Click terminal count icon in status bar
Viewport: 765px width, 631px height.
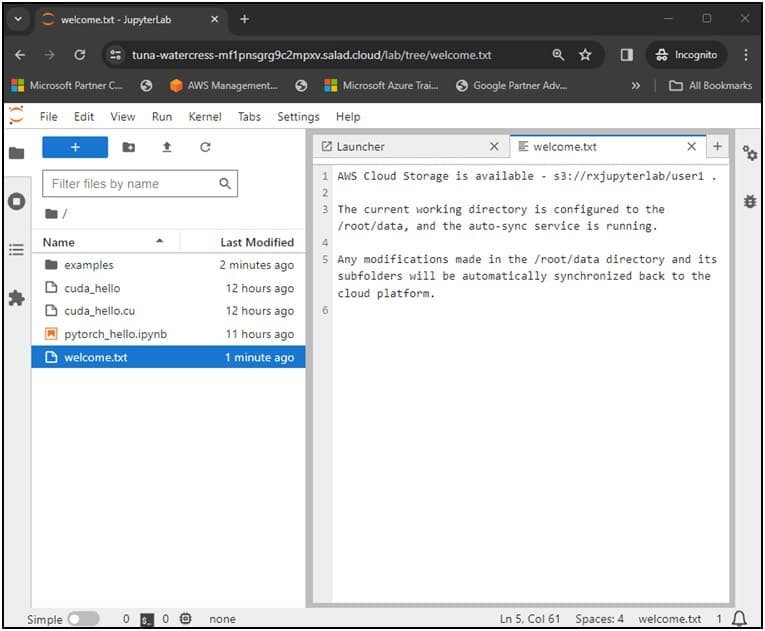pos(147,619)
